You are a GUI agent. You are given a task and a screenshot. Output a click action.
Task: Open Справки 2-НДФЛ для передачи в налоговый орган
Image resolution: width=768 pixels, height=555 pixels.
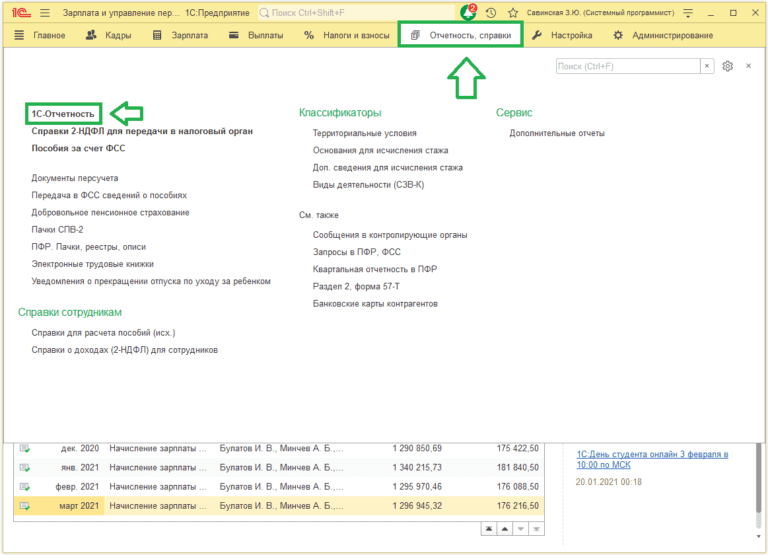(x=142, y=131)
